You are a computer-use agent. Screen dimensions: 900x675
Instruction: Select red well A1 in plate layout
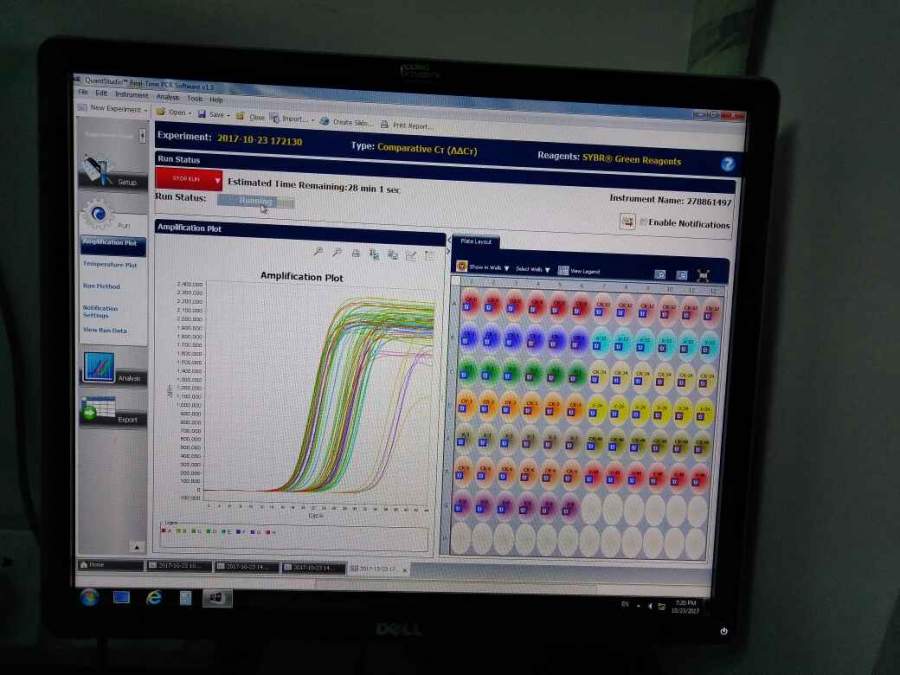(x=470, y=304)
